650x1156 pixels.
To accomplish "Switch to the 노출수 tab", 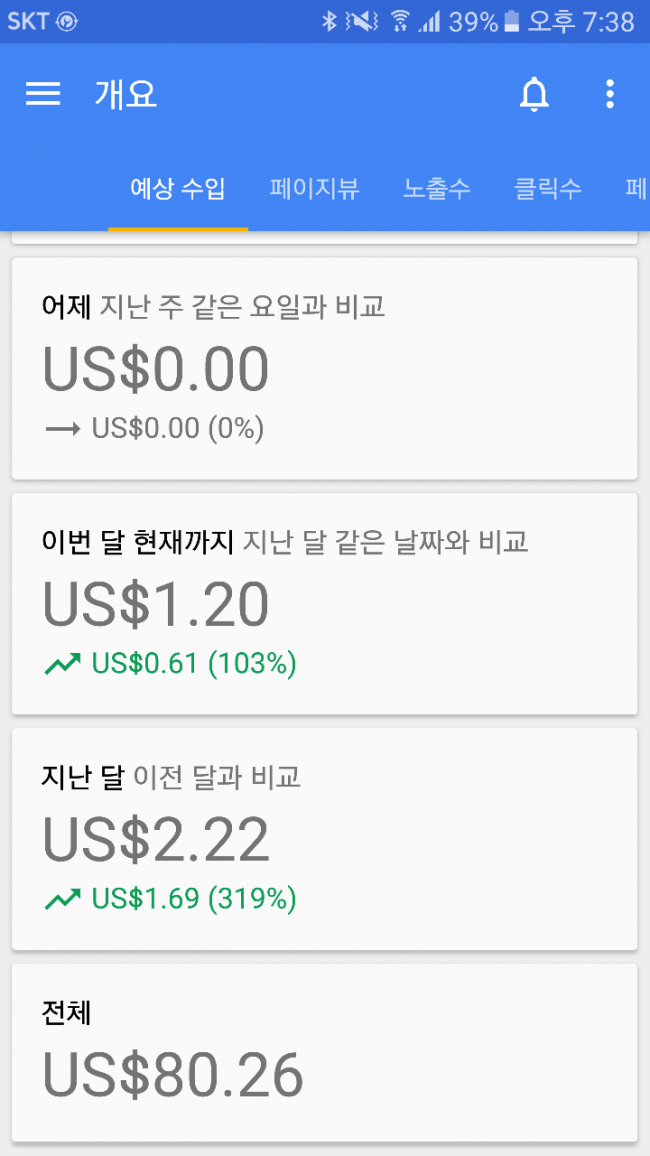I will pos(437,188).
